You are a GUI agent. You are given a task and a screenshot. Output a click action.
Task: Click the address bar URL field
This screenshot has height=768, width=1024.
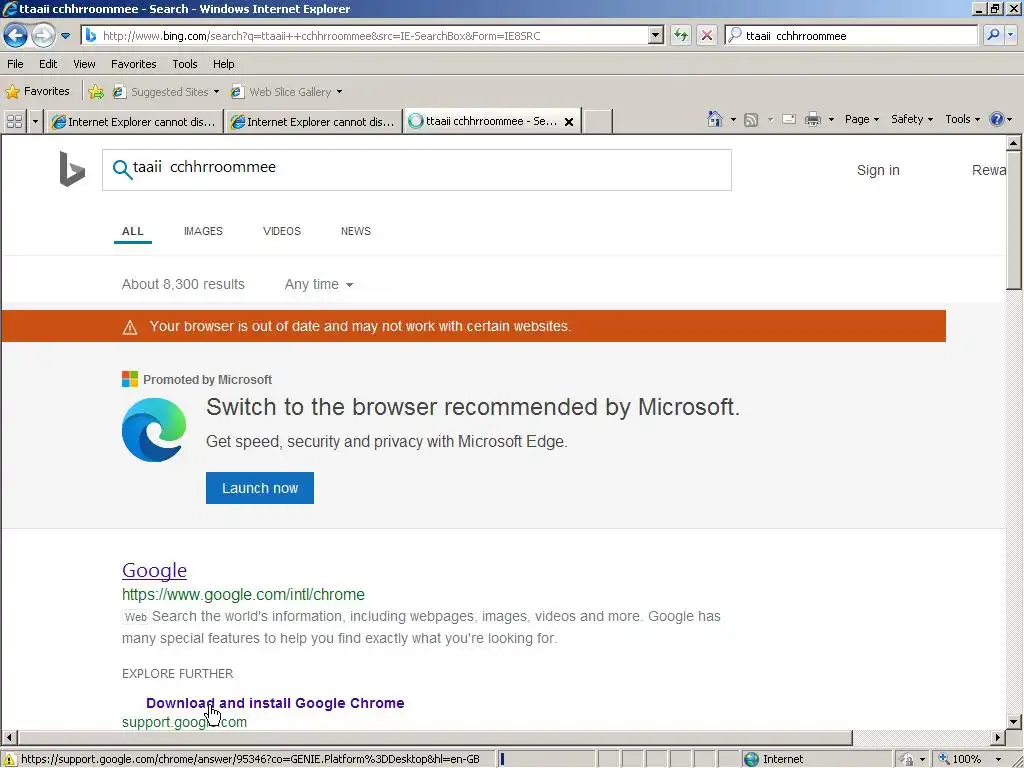tap(374, 36)
